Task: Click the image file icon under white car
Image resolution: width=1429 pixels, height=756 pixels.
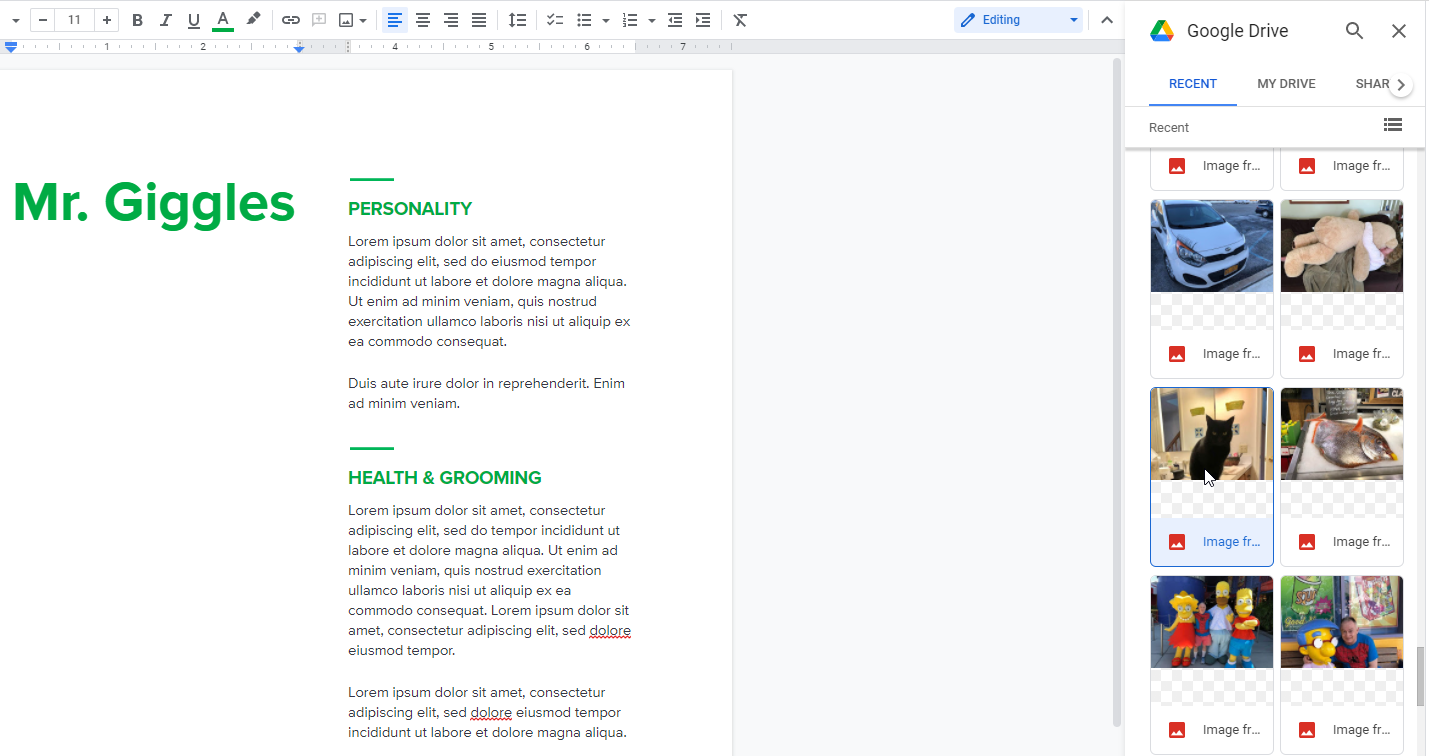Action: click(1177, 354)
